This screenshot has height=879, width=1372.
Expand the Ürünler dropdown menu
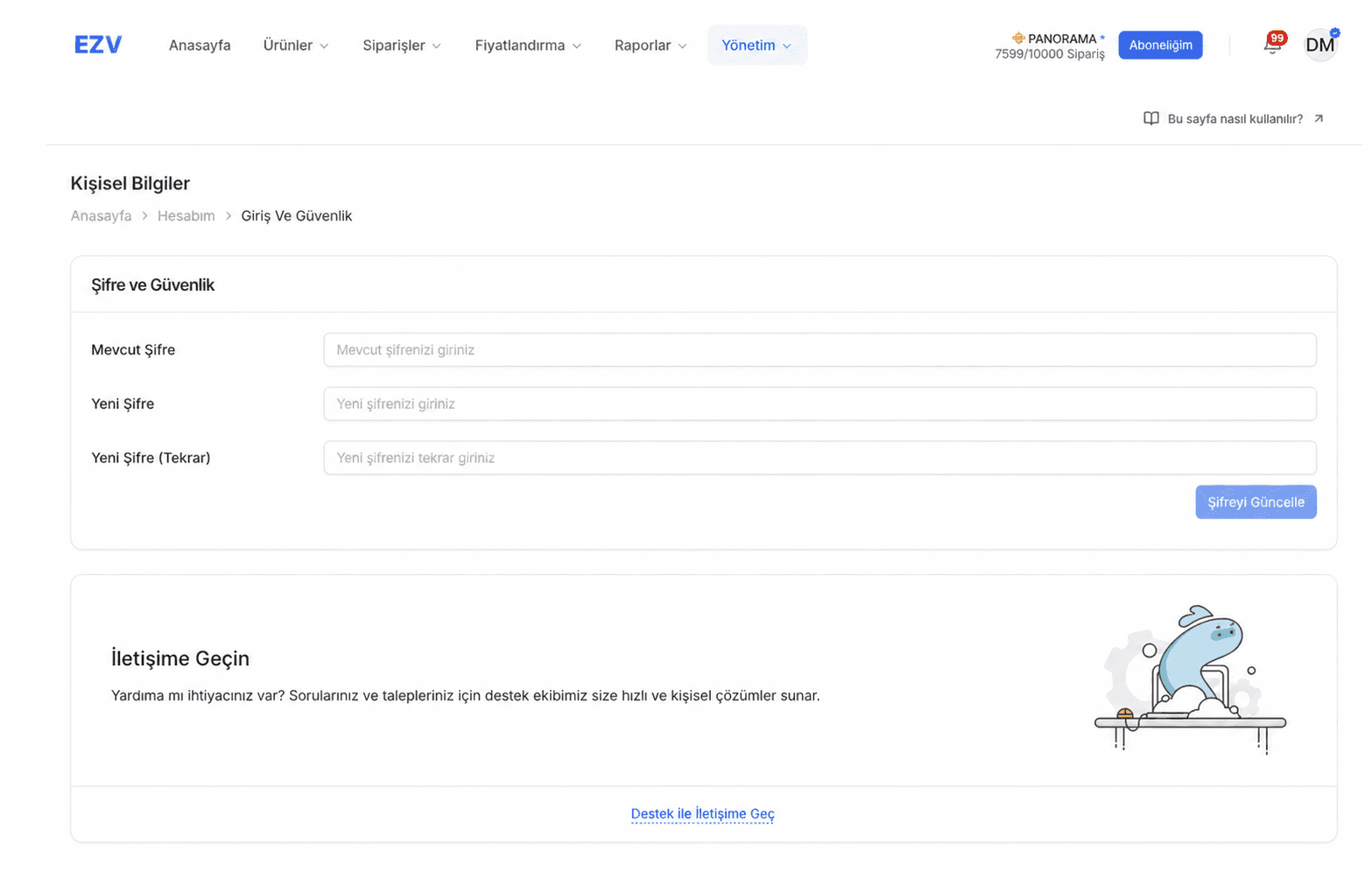(296, 45)
